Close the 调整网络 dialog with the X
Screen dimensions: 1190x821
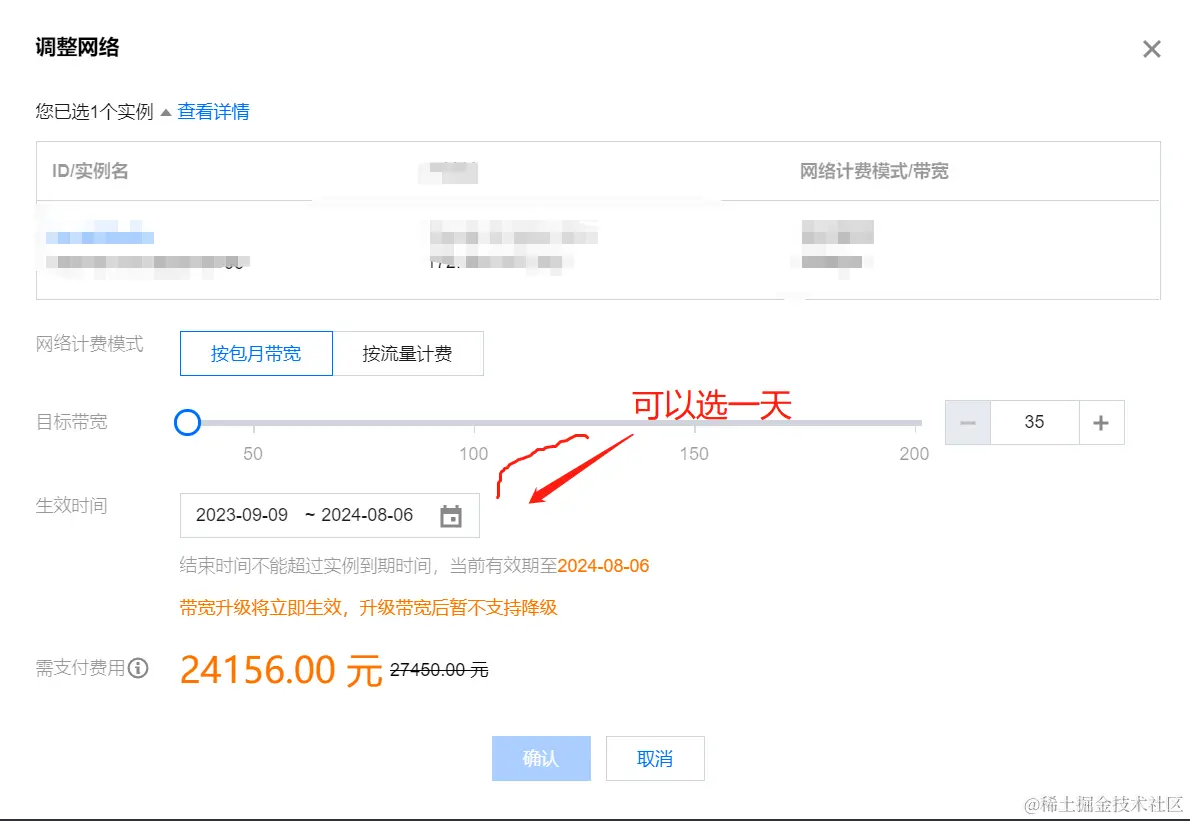[1151, 49]
